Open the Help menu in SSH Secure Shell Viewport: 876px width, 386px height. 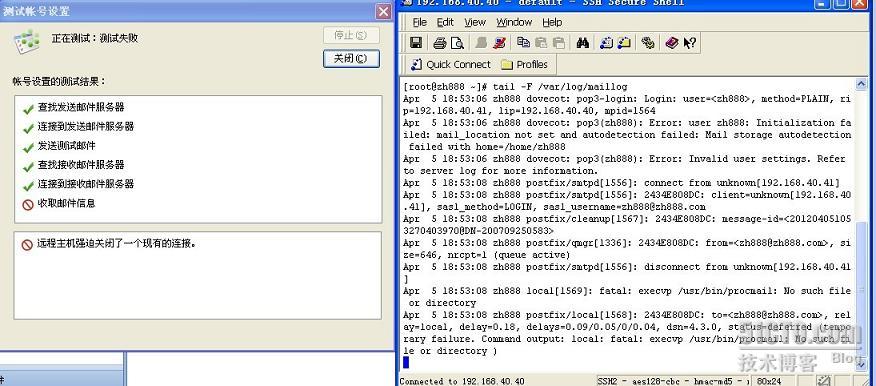pos(552,22)
